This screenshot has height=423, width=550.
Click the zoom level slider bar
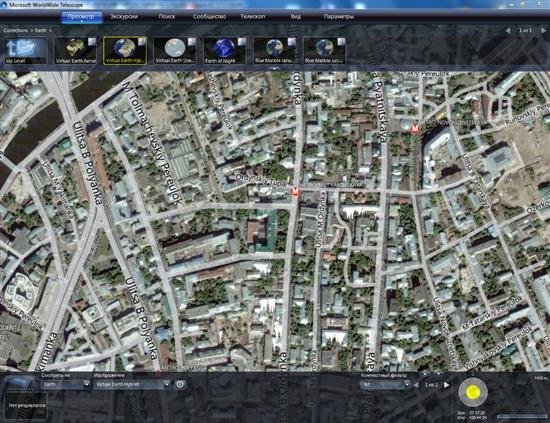tap(521, 416)
